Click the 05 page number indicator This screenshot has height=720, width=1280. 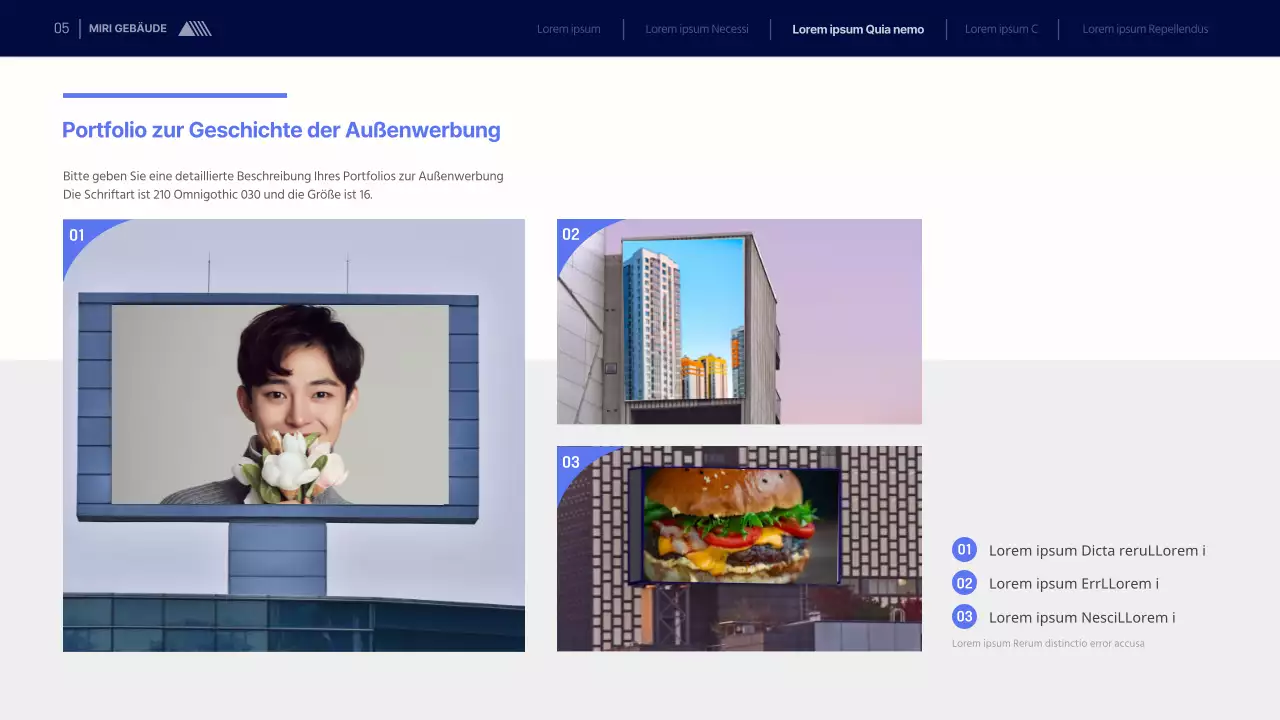click(61, 28)
